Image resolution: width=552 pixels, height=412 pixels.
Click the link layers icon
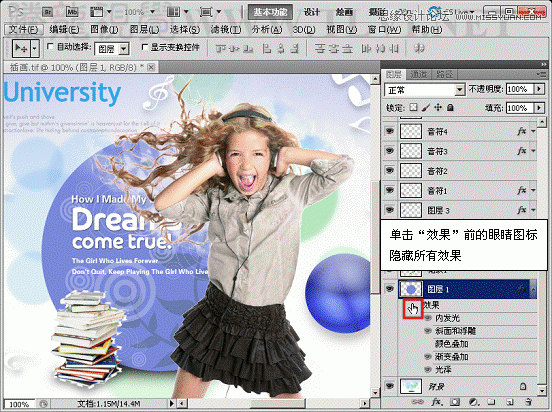pos(418,402)
